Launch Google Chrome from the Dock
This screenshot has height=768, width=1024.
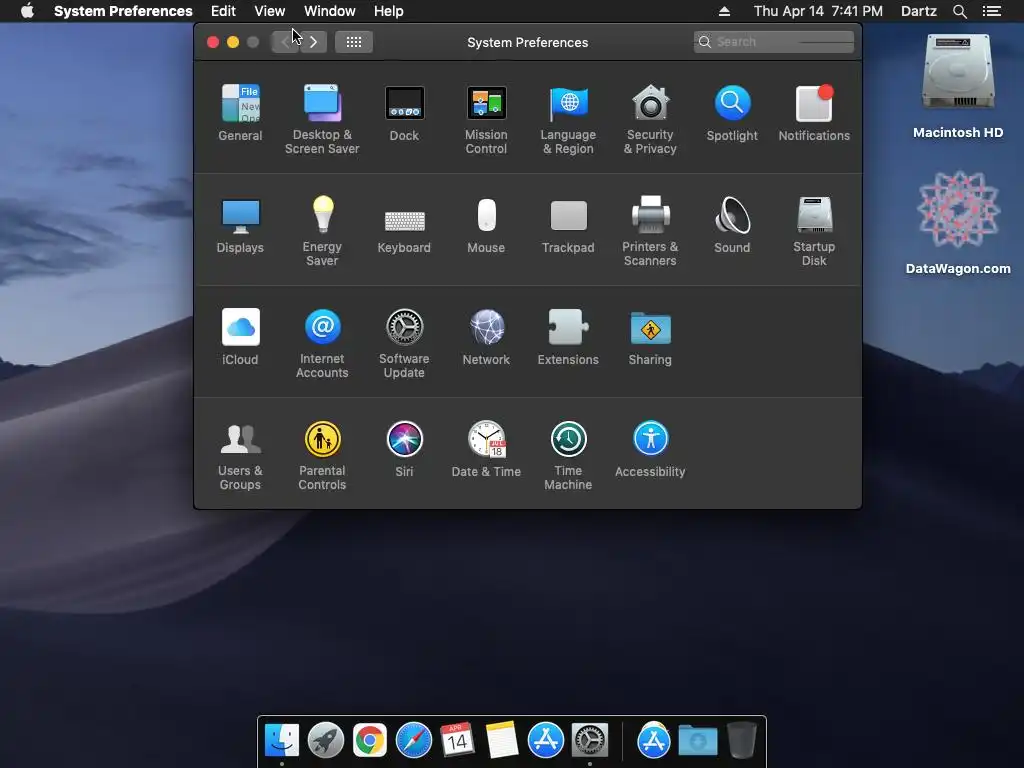coord(370,740)
